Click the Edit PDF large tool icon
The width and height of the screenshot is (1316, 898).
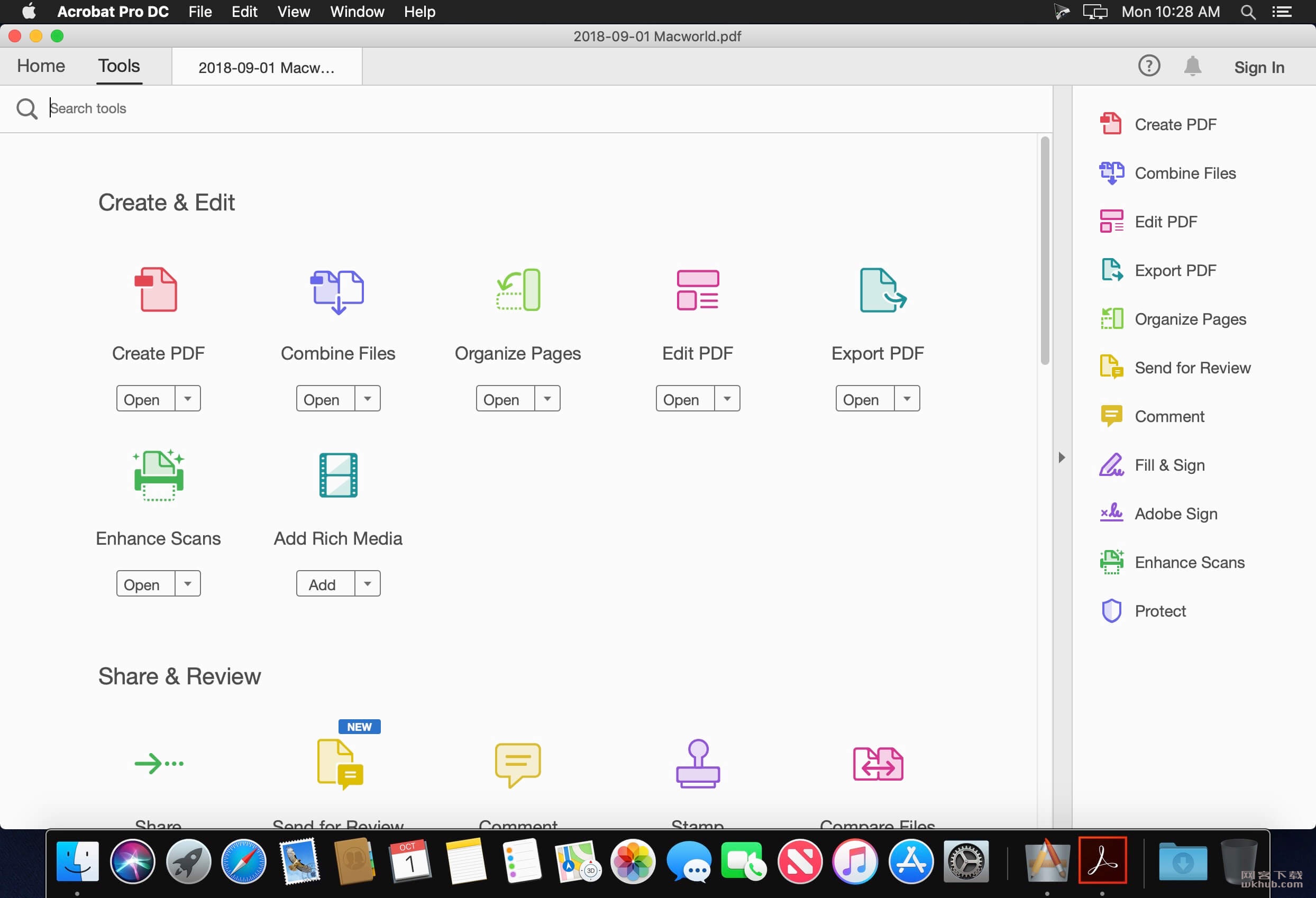tap(698, 290)
